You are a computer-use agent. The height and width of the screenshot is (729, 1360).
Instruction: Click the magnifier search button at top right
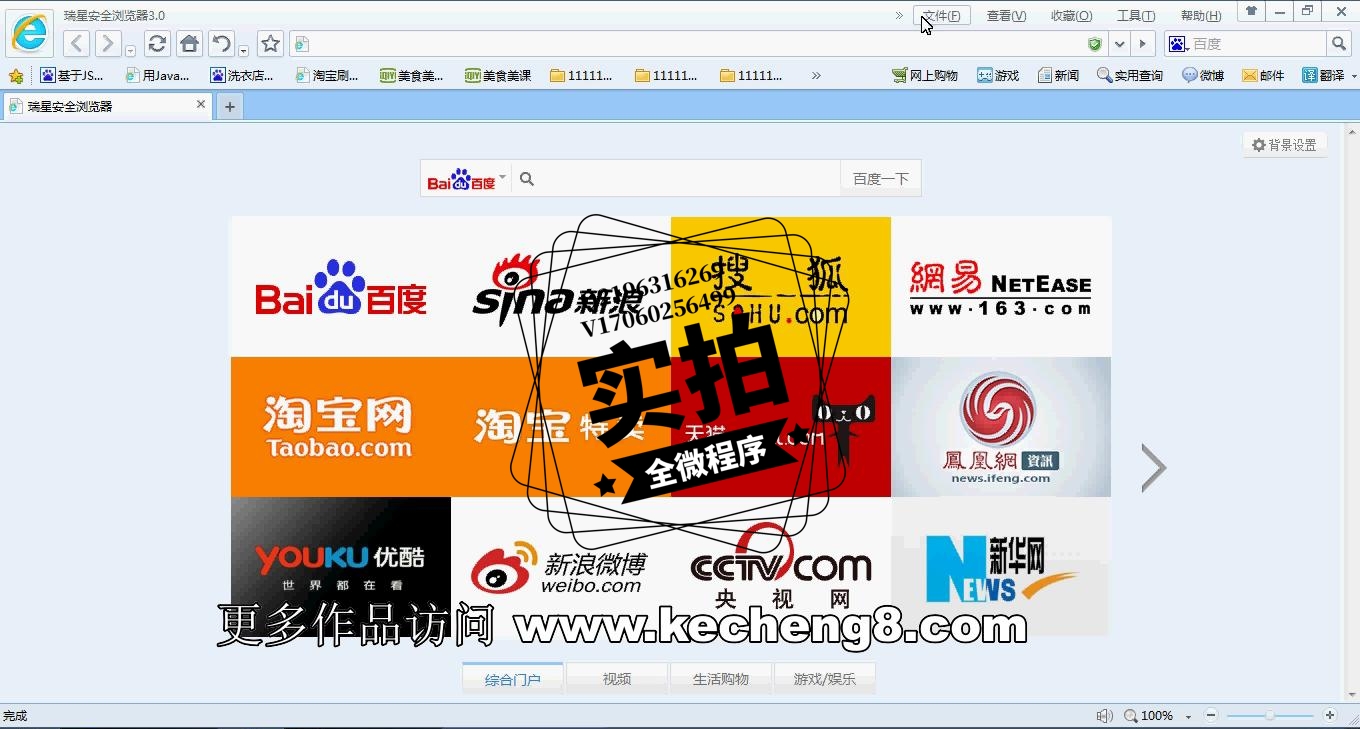[x=1339, y=44]
